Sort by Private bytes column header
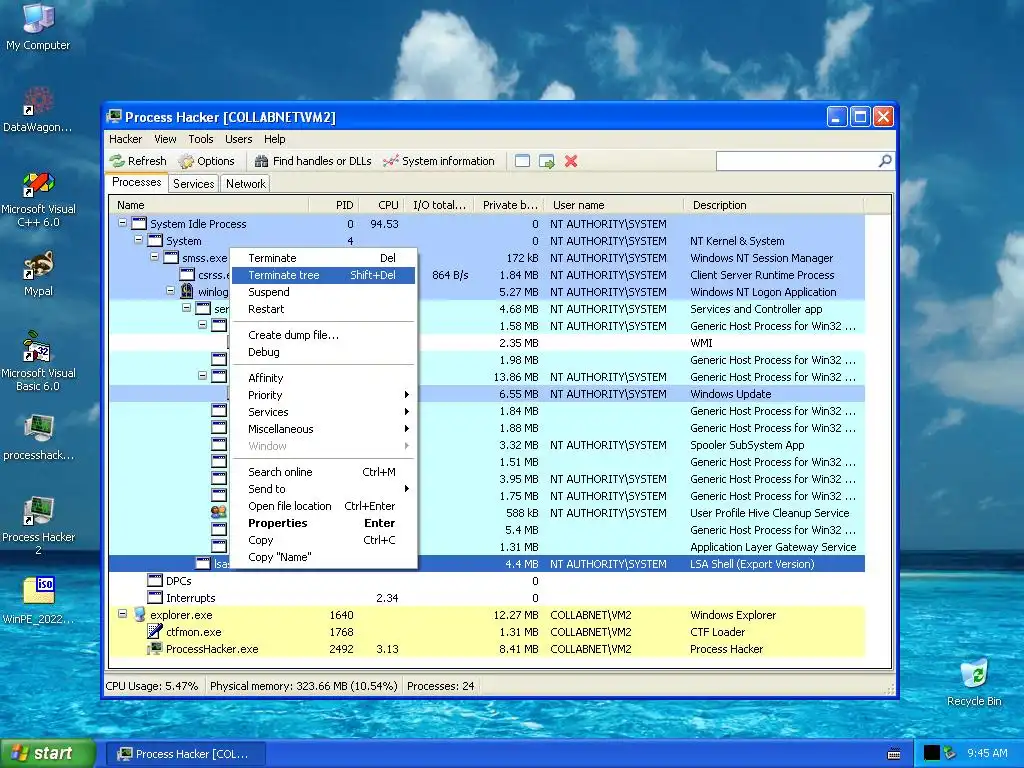 click(x=509, y=205)
